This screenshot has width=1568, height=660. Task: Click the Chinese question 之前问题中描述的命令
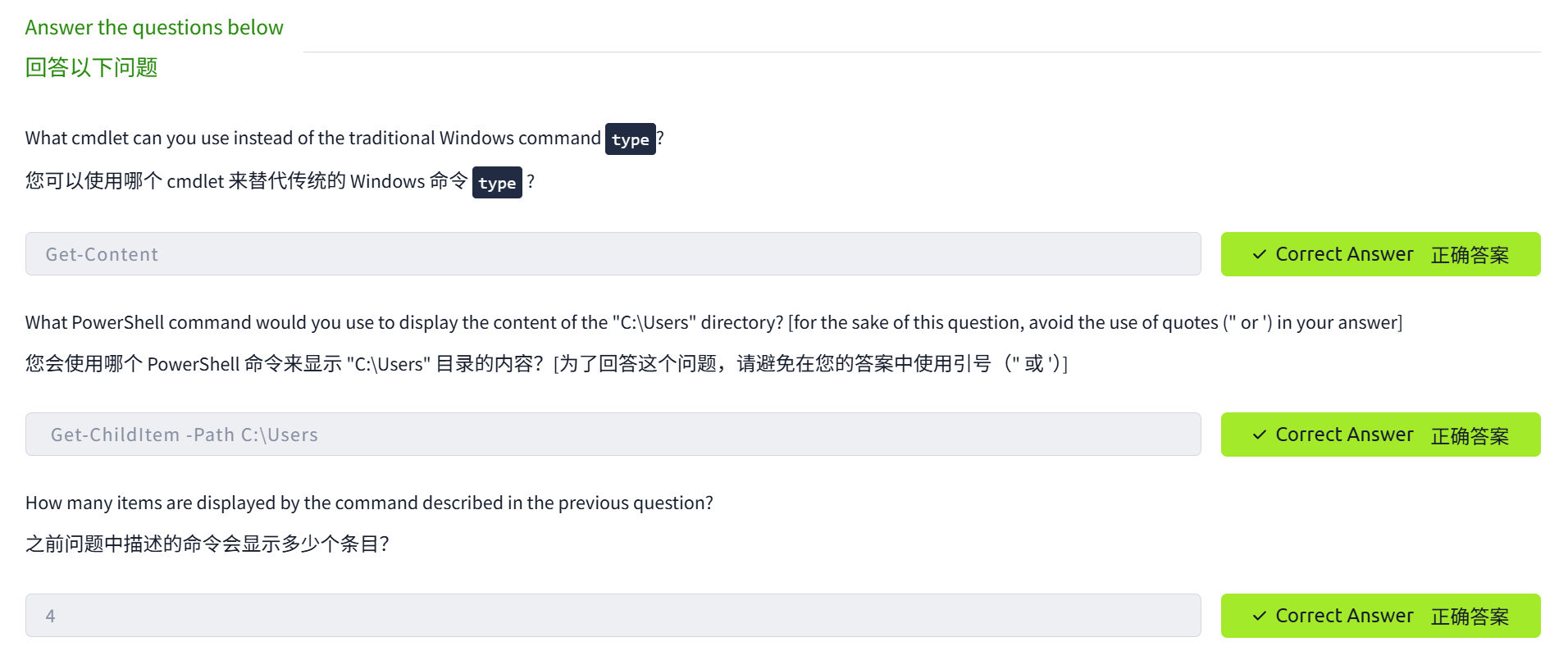(x=207, y=544)
